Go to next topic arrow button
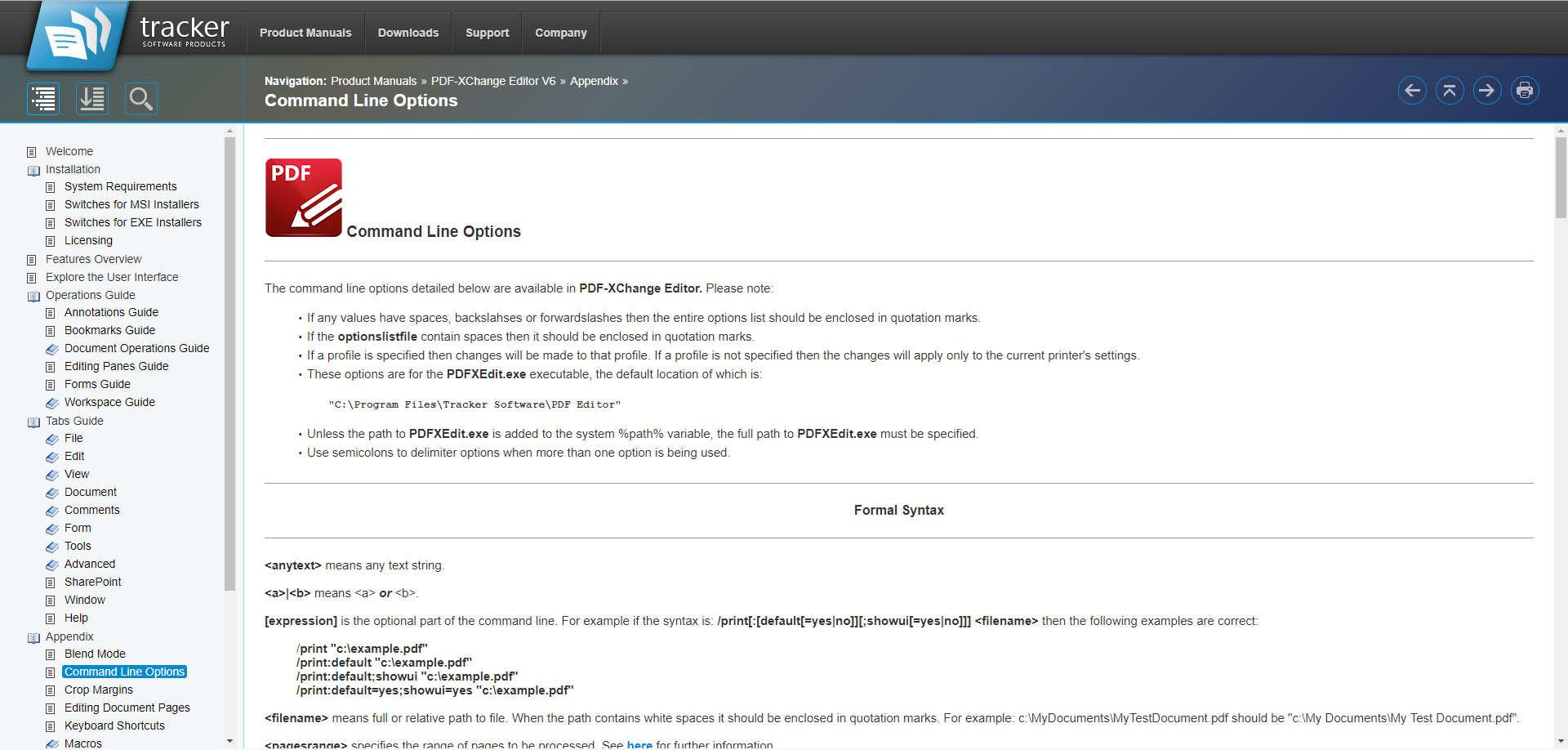Image resolution: width=1568 pixels, height=750 pixels. coord(1487,90)
